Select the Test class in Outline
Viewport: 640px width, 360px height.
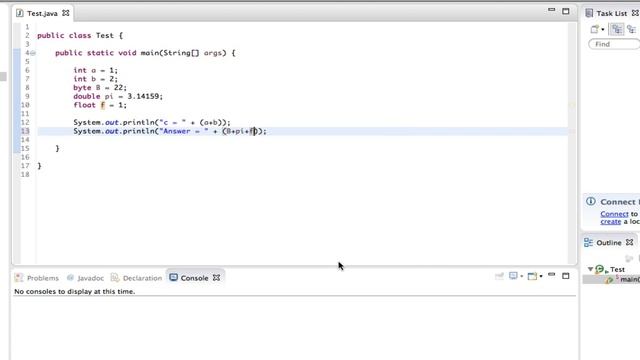617,269
